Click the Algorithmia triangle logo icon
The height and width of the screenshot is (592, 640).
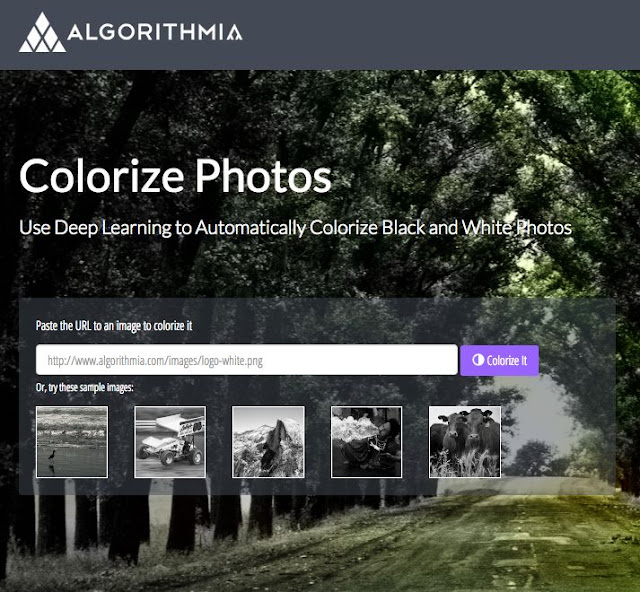coord(42,32)
